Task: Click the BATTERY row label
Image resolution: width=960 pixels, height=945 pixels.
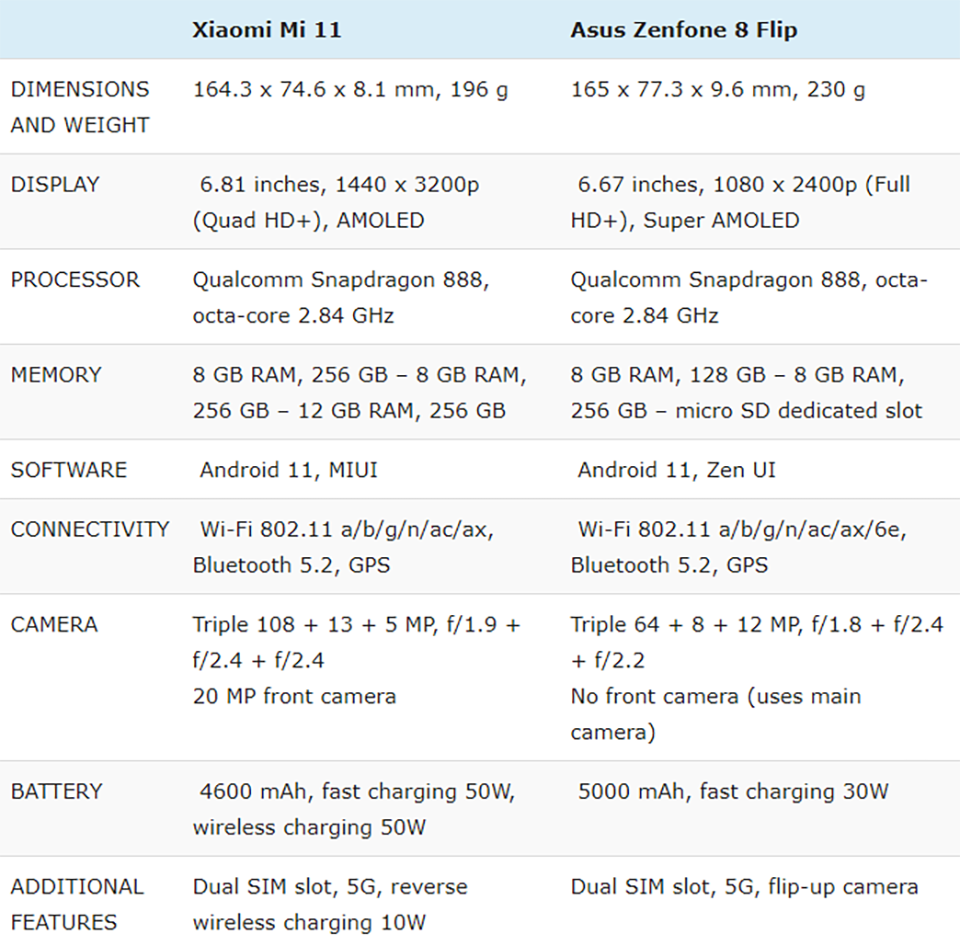Action: 56,791
